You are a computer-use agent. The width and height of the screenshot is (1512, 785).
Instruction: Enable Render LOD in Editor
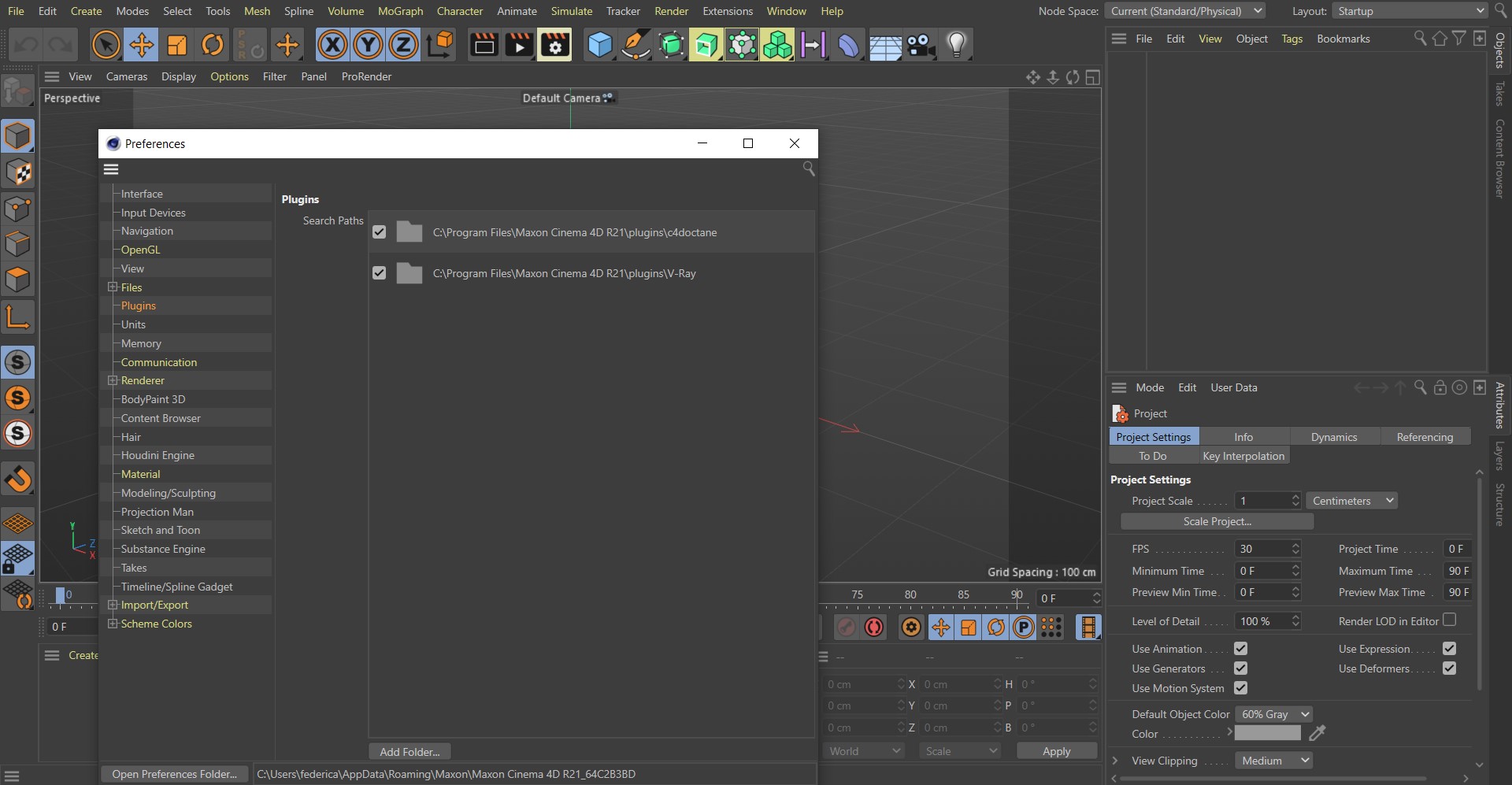pyautogui.click(x=1449, y=620)
